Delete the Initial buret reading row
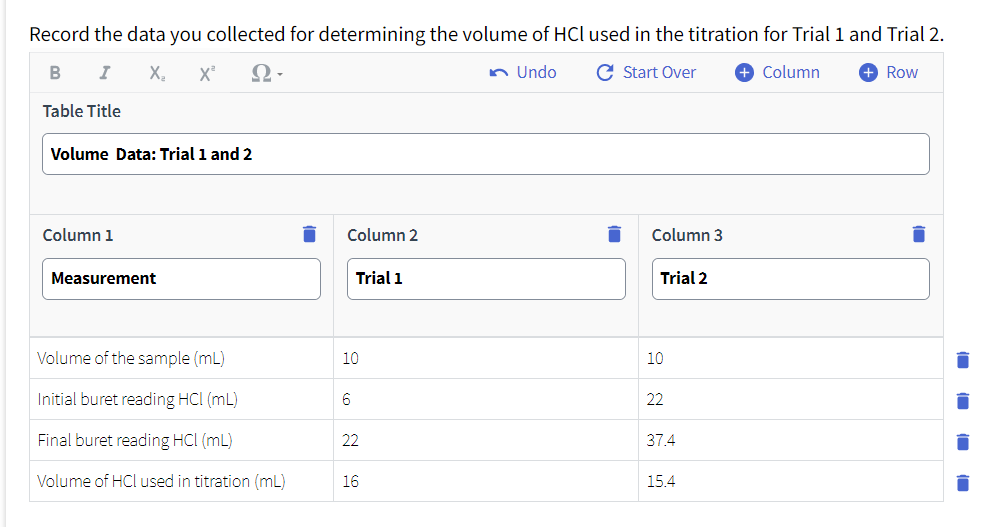This screenshot has width=991, height=527. pyautogui.click(x=963, y=401)
